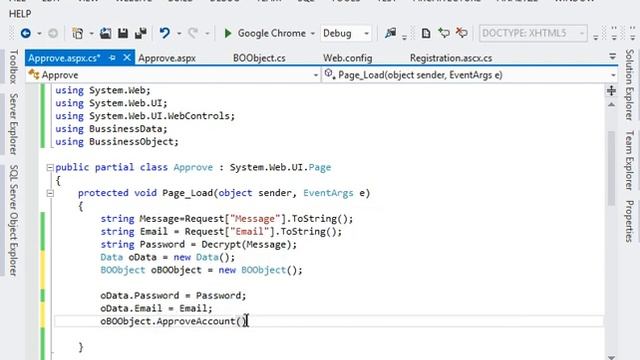This screenshot has height=360, width=640.
Task: Click the green-plus comment icon
Action: (444, 33)
